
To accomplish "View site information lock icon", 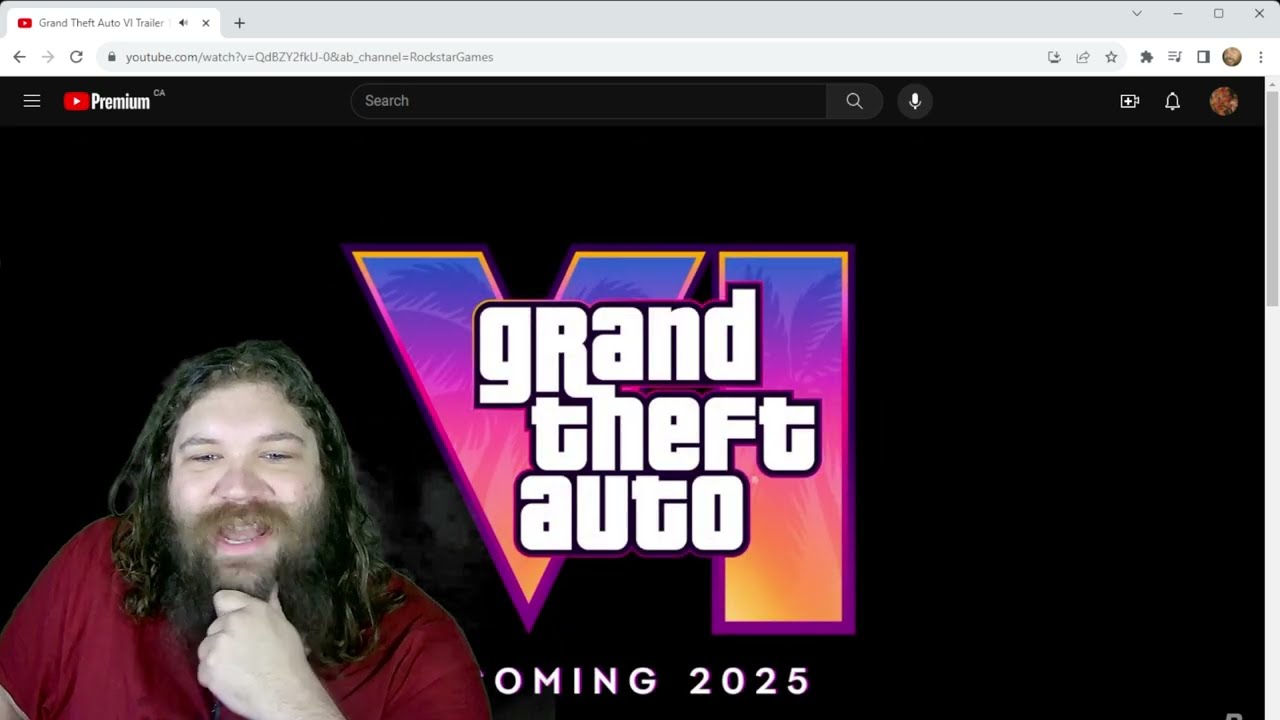I will coord(111,57).
